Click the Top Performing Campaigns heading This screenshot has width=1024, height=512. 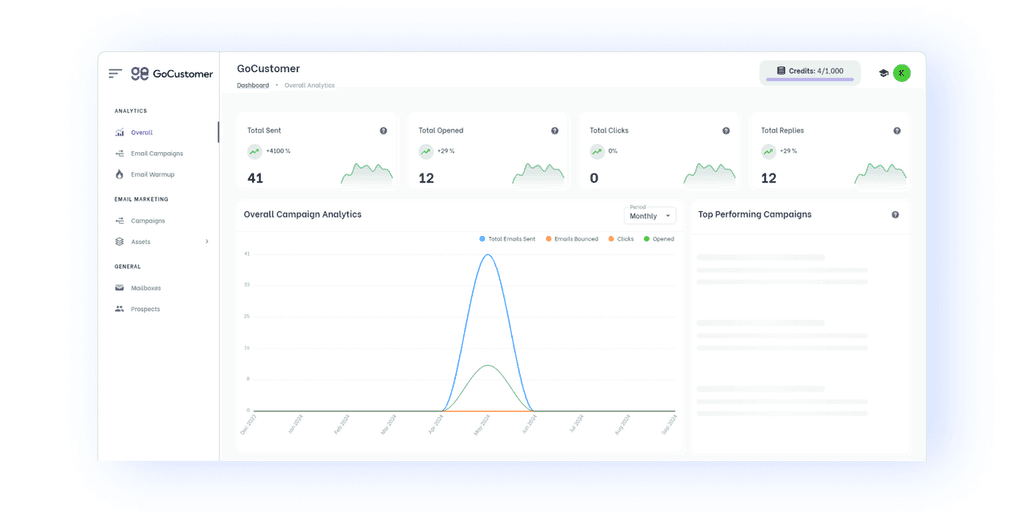click(755, 214)
